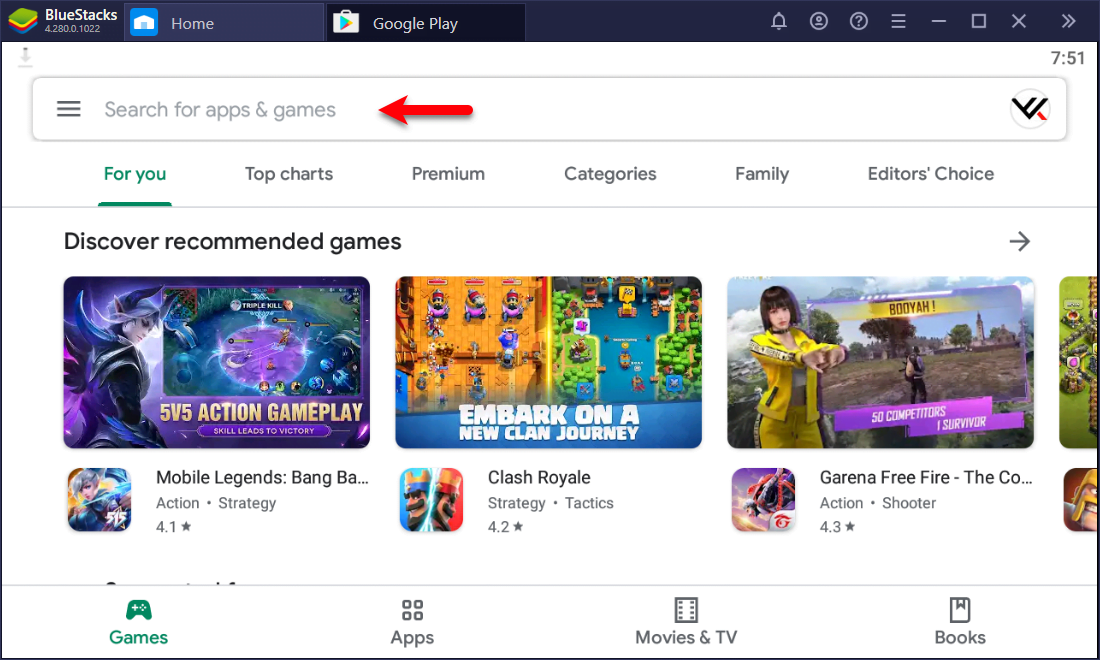The height and width of the screenshot is (660, 1100).
Task: Click the 4.3 star rating of Garena Free Fire
Action: pyautogui.click(x=837, y=527)
